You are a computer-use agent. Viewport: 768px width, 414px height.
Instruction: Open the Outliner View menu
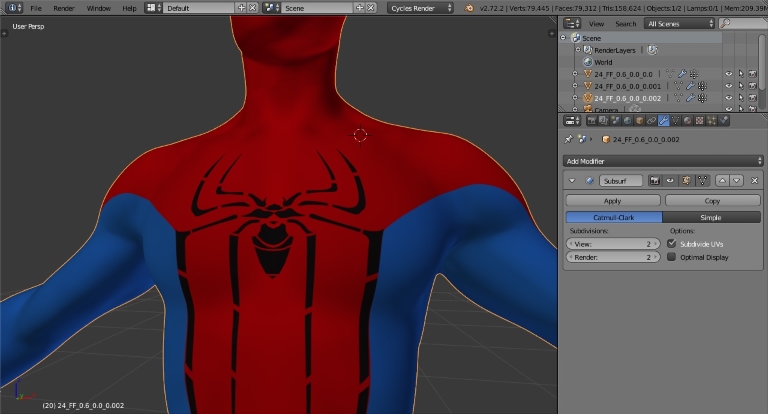(x=596, y=24)
